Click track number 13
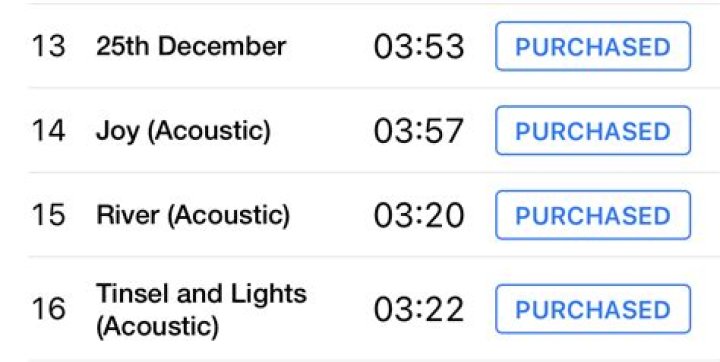 (x=48, y=47)
